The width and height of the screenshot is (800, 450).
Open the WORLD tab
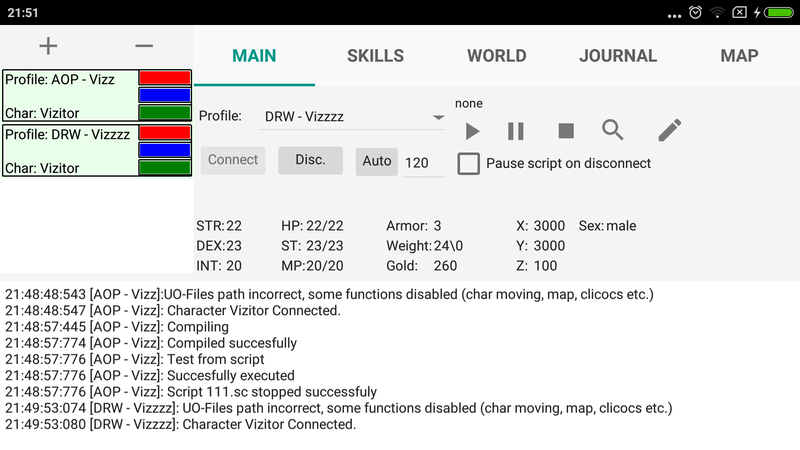pos(496,56)
